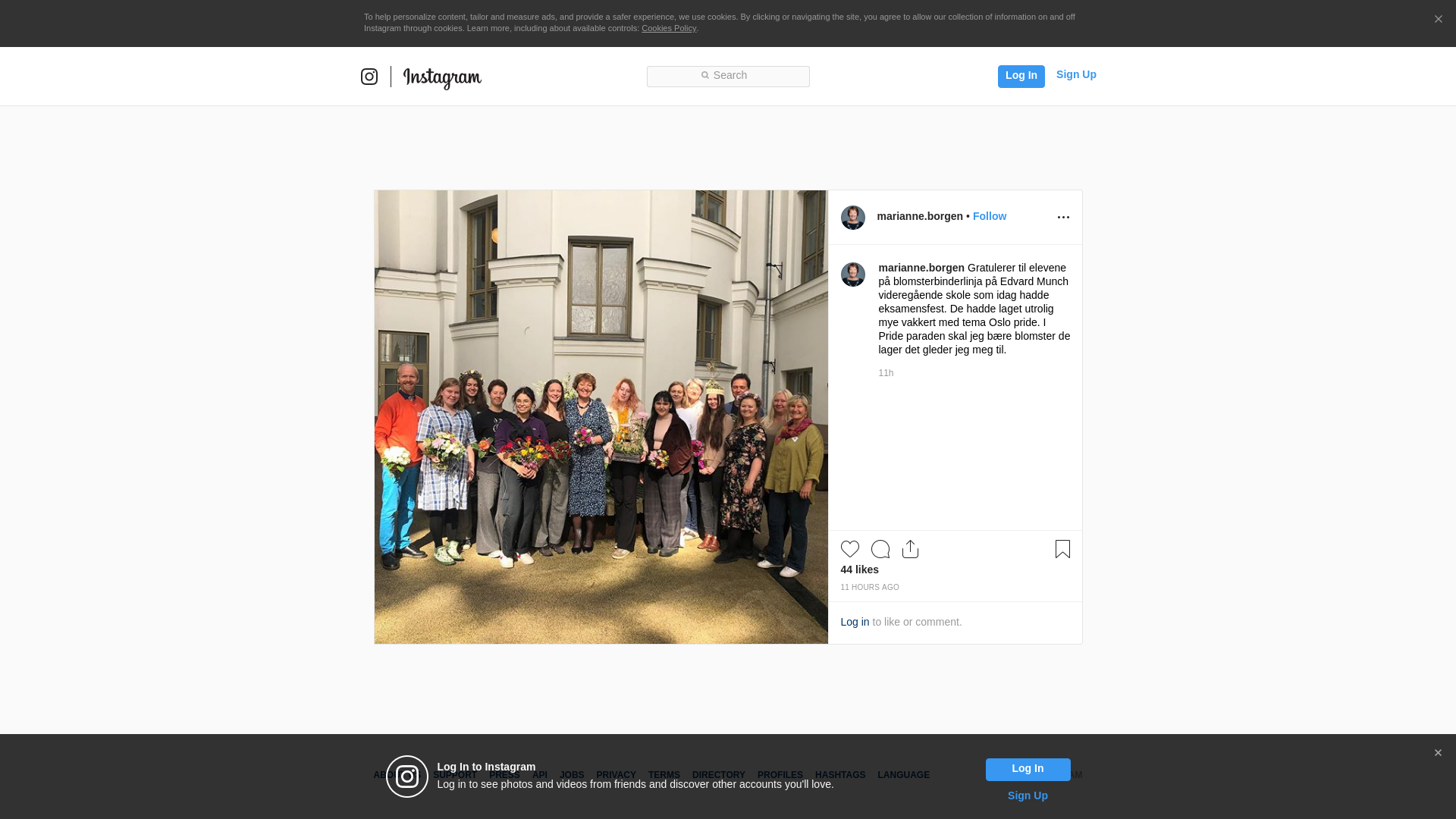Click Log In in bottom banner
Screen dimensions: 1456x819
[x=1028, y=770]
